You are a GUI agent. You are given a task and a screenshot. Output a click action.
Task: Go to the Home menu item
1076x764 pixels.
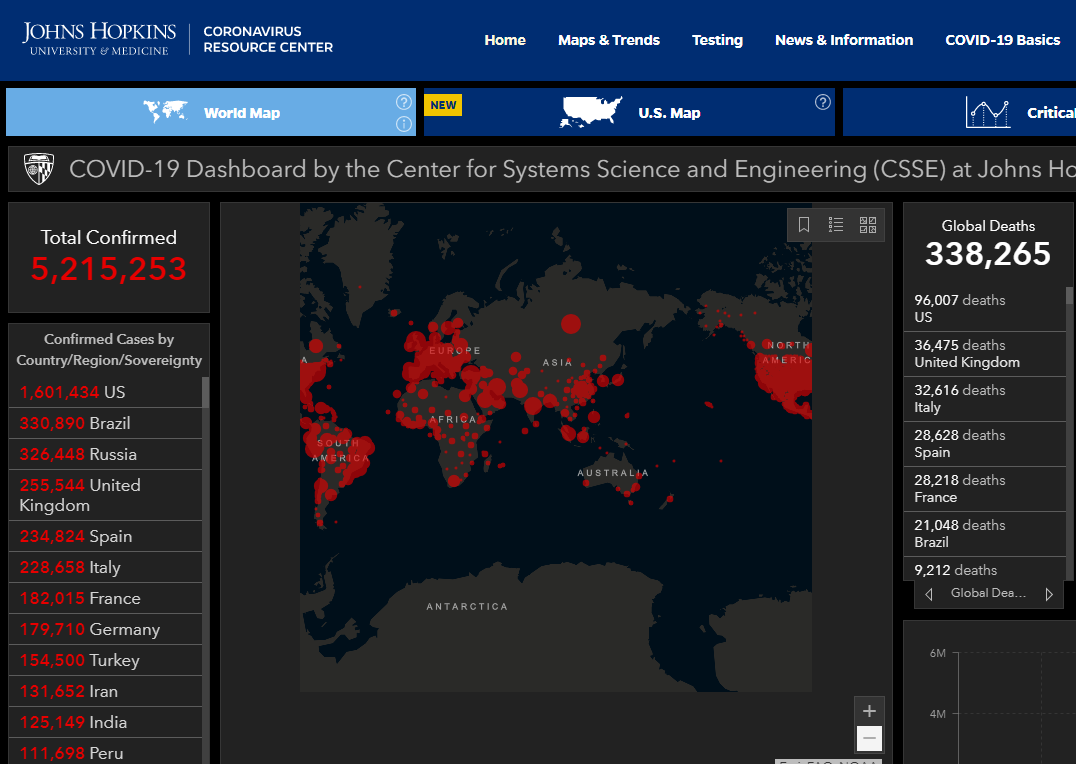(x=504, y=40)
